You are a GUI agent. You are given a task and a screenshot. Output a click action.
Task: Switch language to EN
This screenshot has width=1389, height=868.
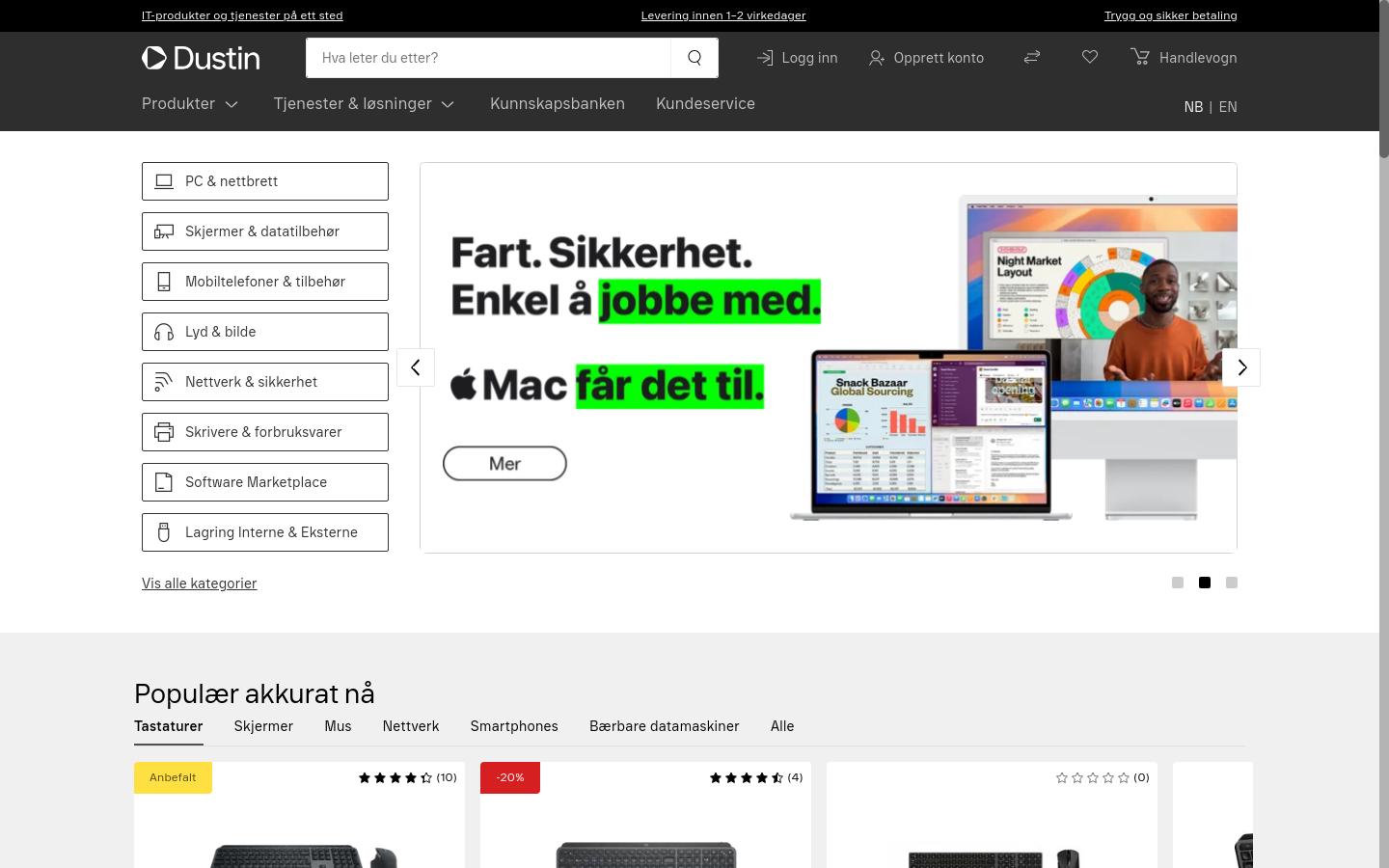pyautogui.click(x=1228, y=107)
